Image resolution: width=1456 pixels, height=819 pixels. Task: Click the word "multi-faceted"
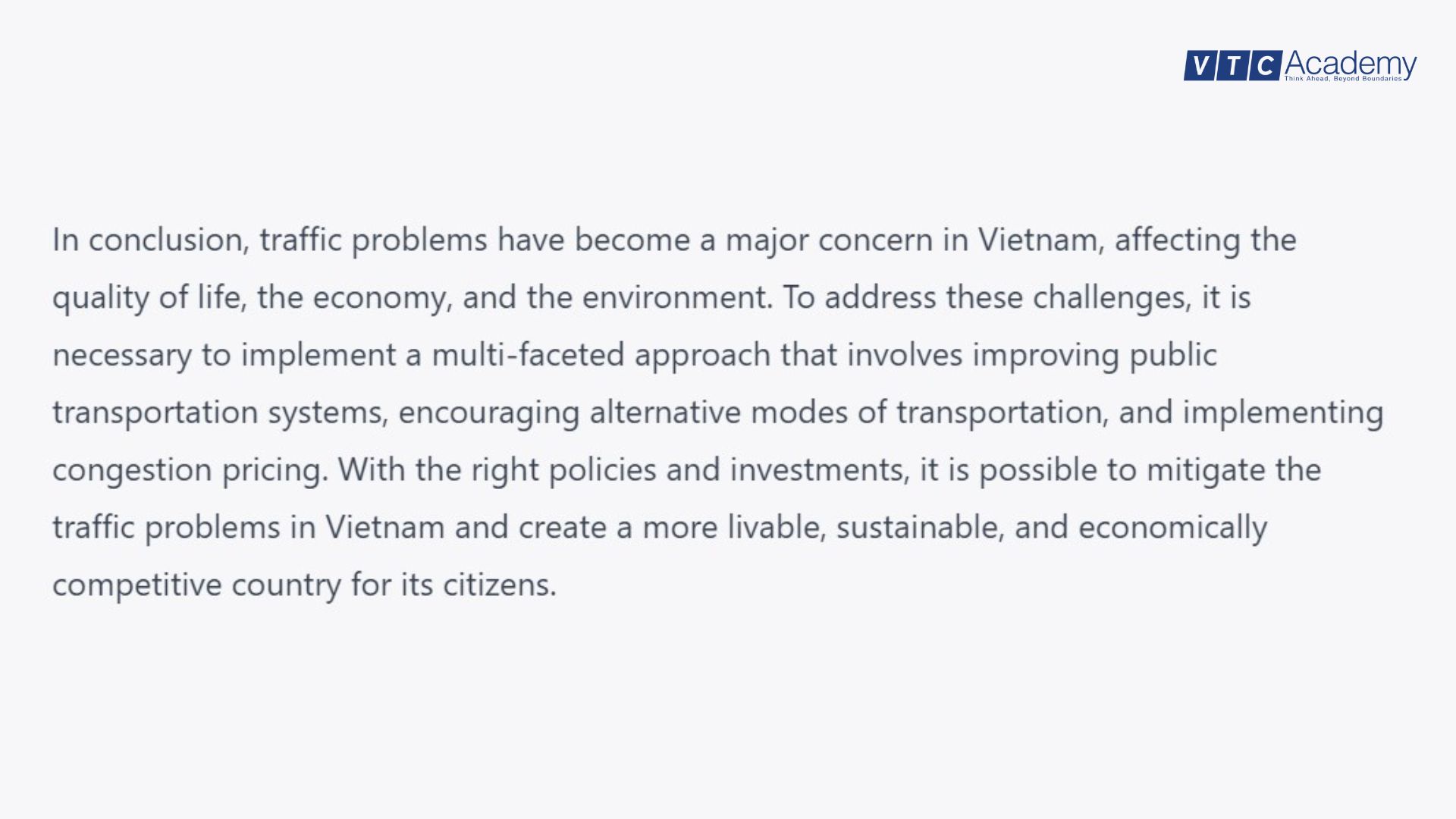pyautogui.click(x=528, y=356)
